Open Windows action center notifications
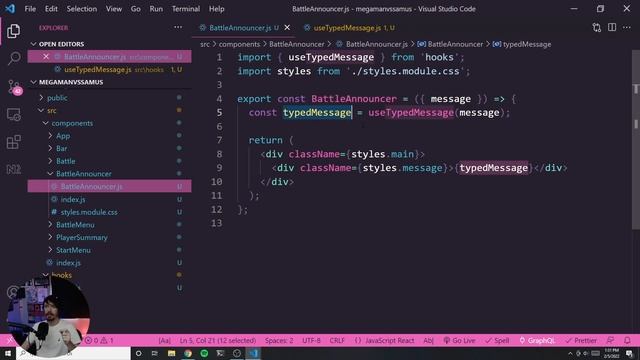The image size is (640, 360). point(629,353)
